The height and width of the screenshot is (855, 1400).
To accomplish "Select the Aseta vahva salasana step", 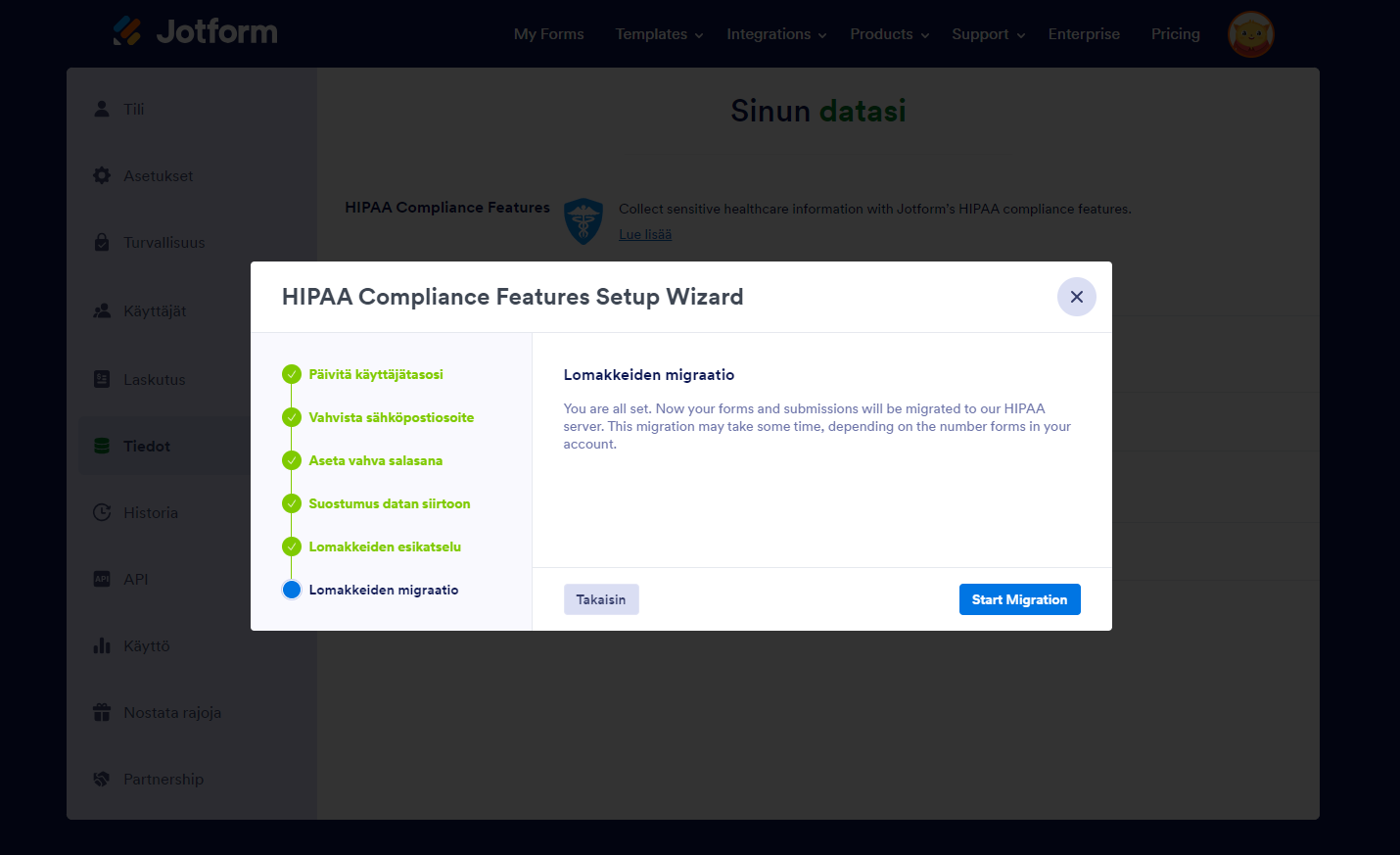I will coord(376,460).
